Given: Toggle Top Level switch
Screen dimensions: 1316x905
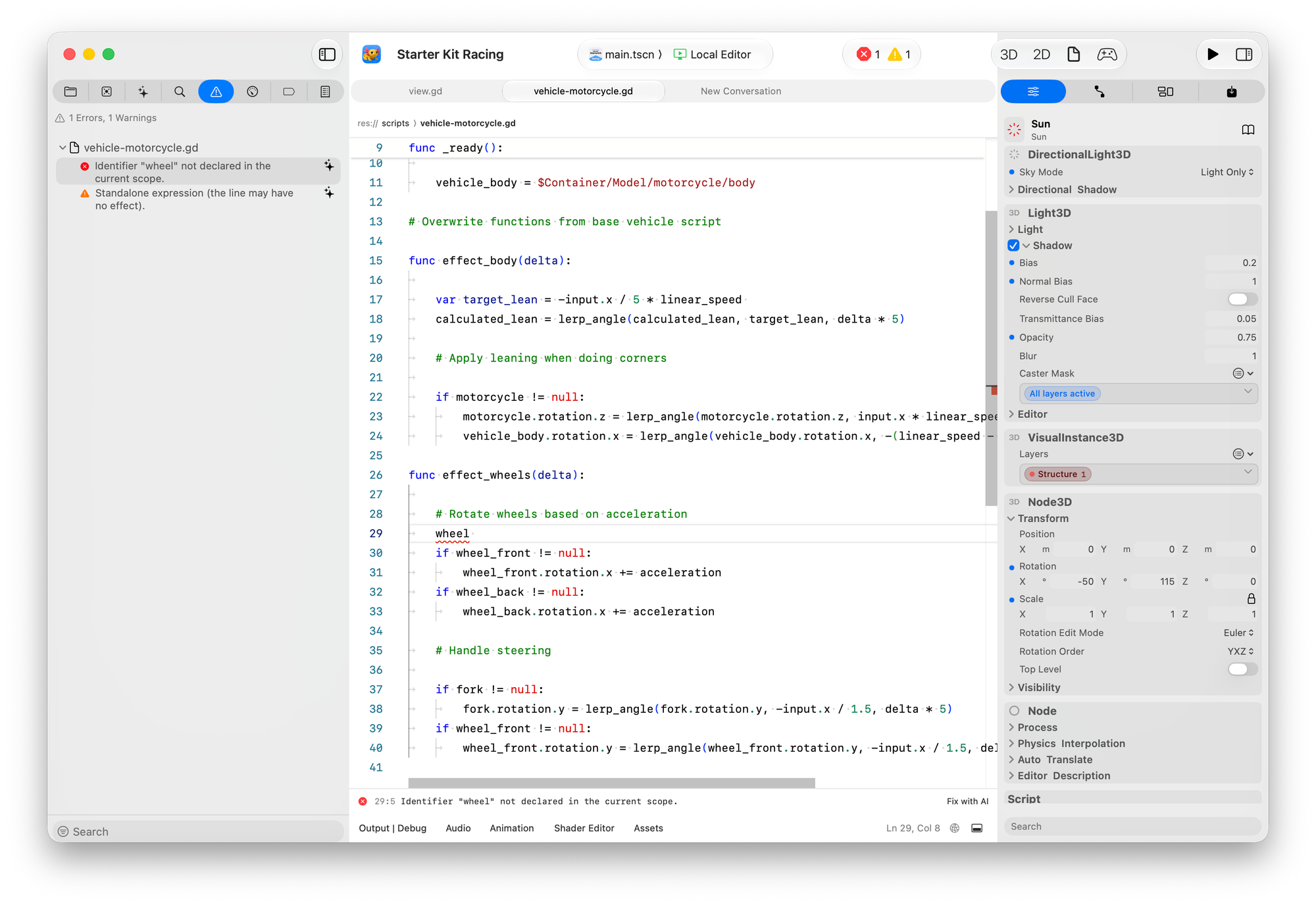Looking at the screenshot, I should [1242, 669].
